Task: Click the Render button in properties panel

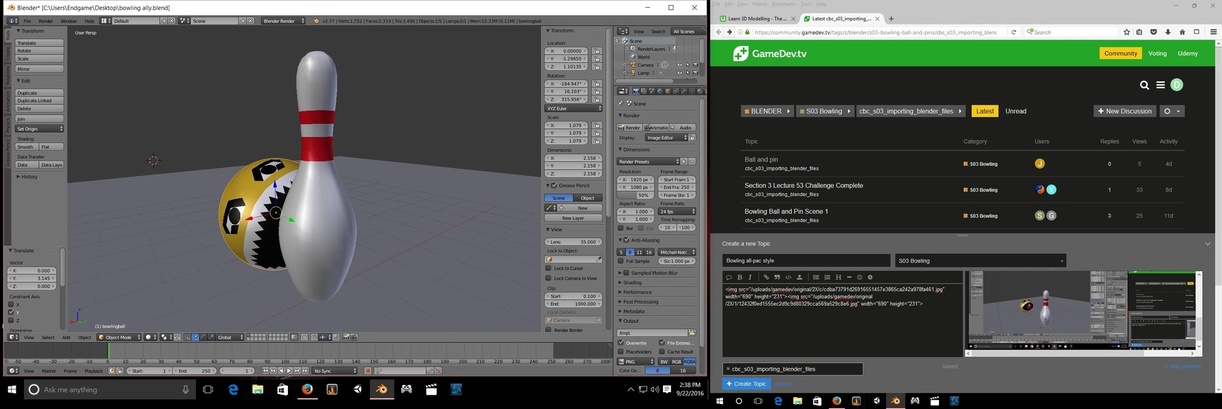Action: click(x=631, y=127)
